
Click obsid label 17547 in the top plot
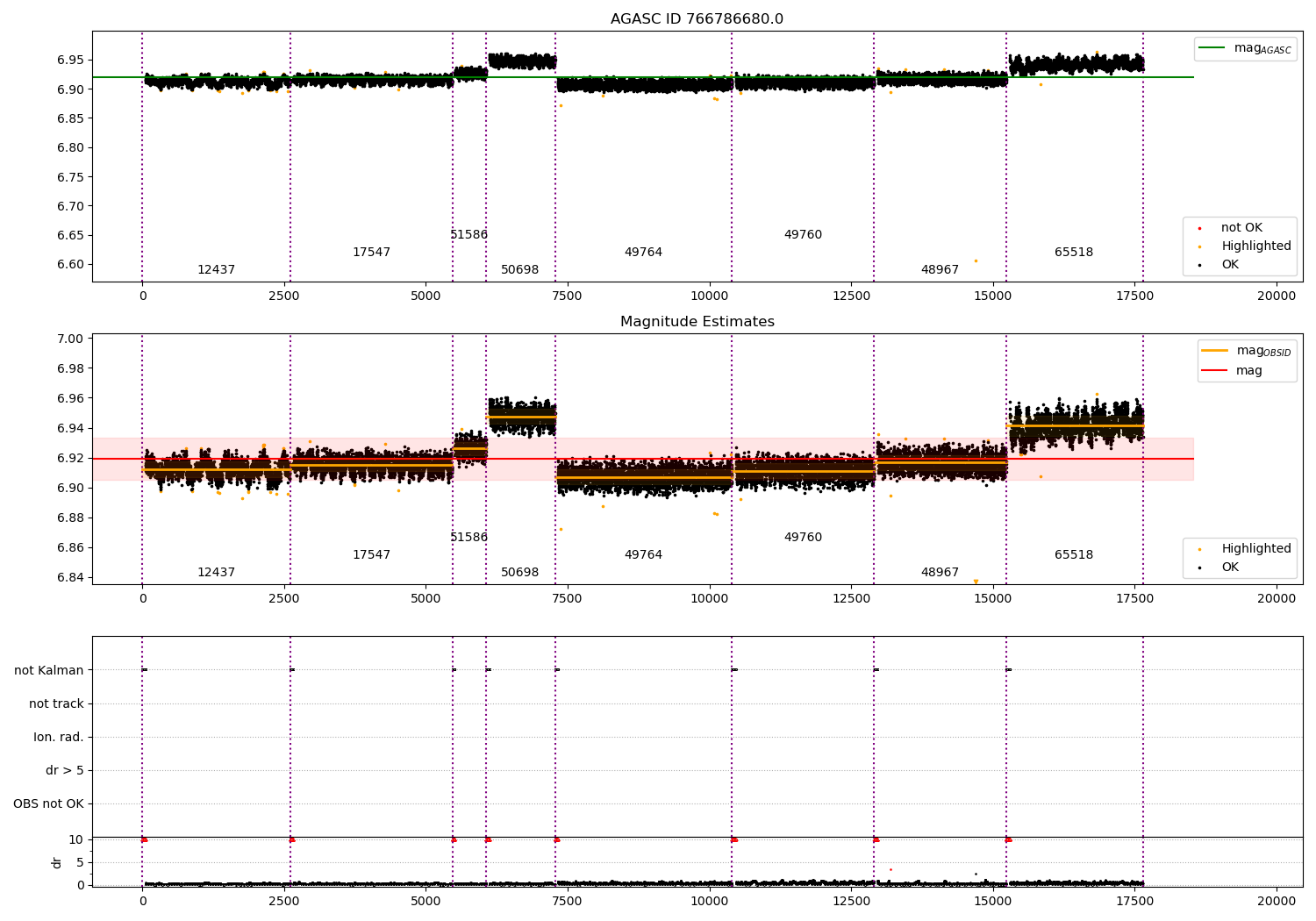click(x=371, y=253)
